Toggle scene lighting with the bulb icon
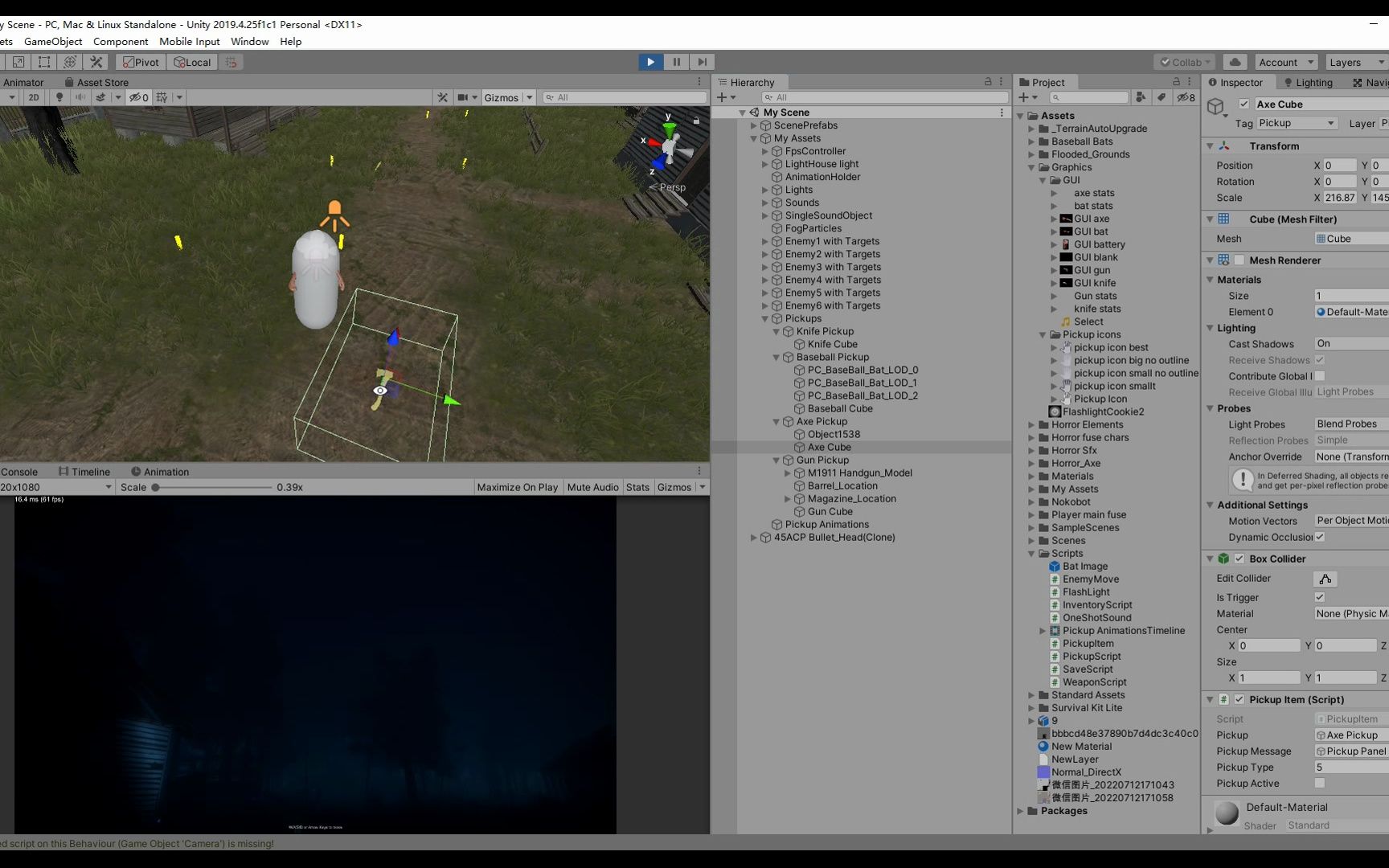This screenshot has height=868, width=1389. pyautogui.click(x=59, y=97)
